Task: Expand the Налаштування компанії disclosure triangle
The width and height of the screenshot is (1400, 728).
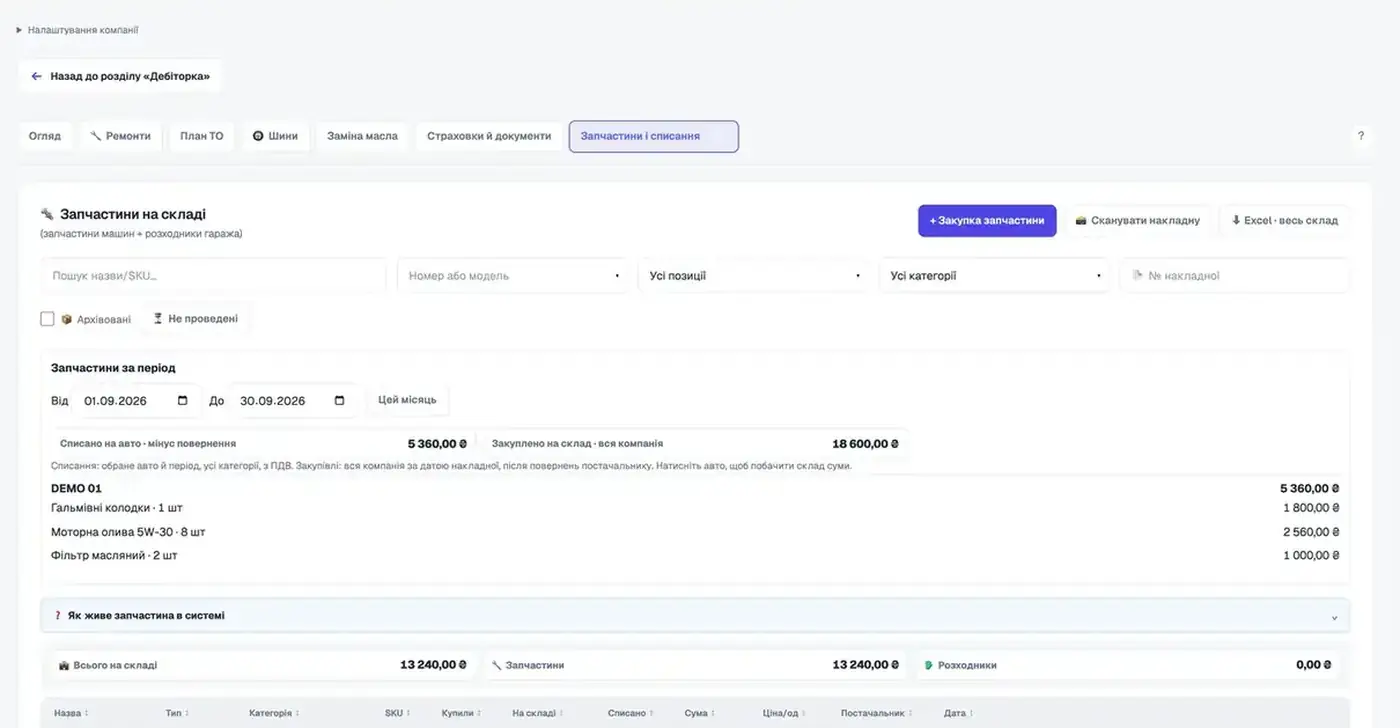Action: point(19,30)
